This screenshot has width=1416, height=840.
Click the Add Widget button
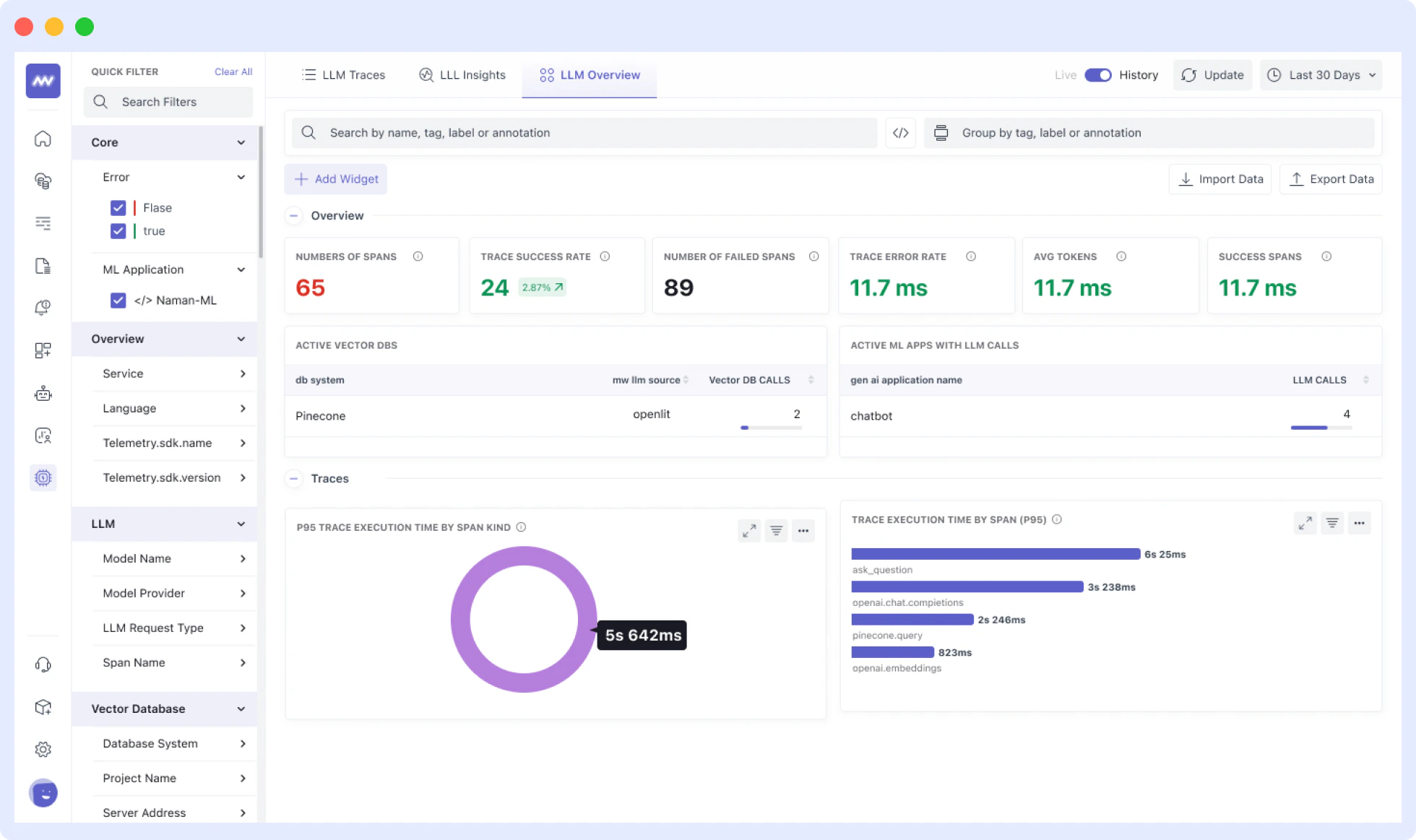tap(336, 179)
